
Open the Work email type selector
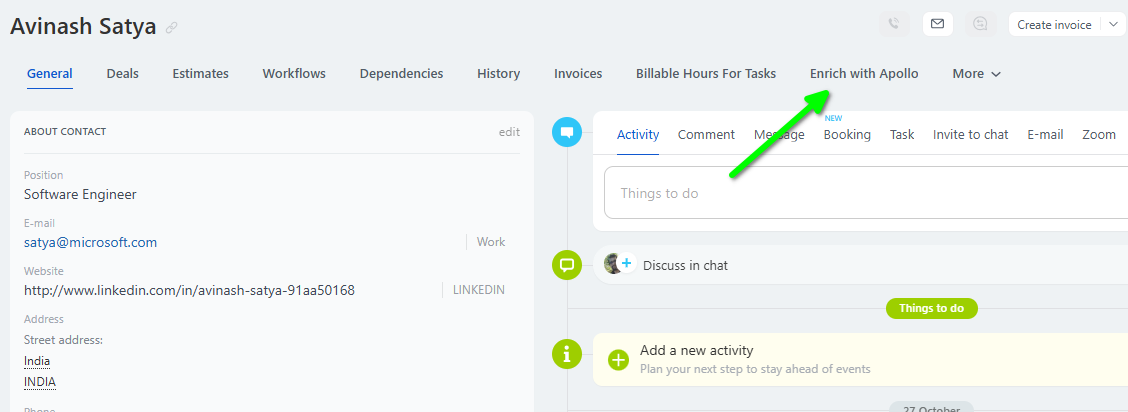[x=490, y=242]
